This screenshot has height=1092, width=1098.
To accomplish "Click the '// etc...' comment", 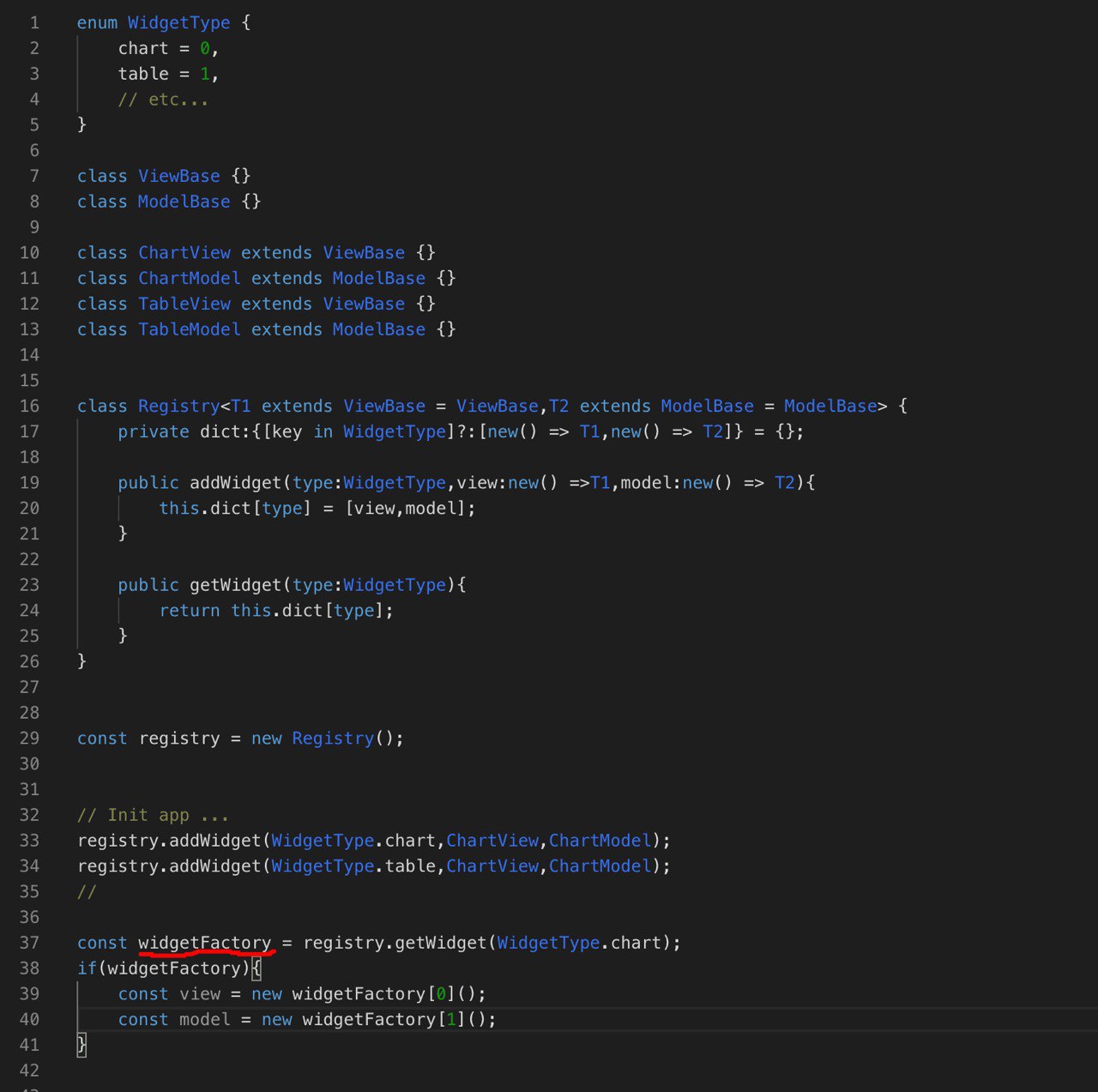I will point(163,100).
